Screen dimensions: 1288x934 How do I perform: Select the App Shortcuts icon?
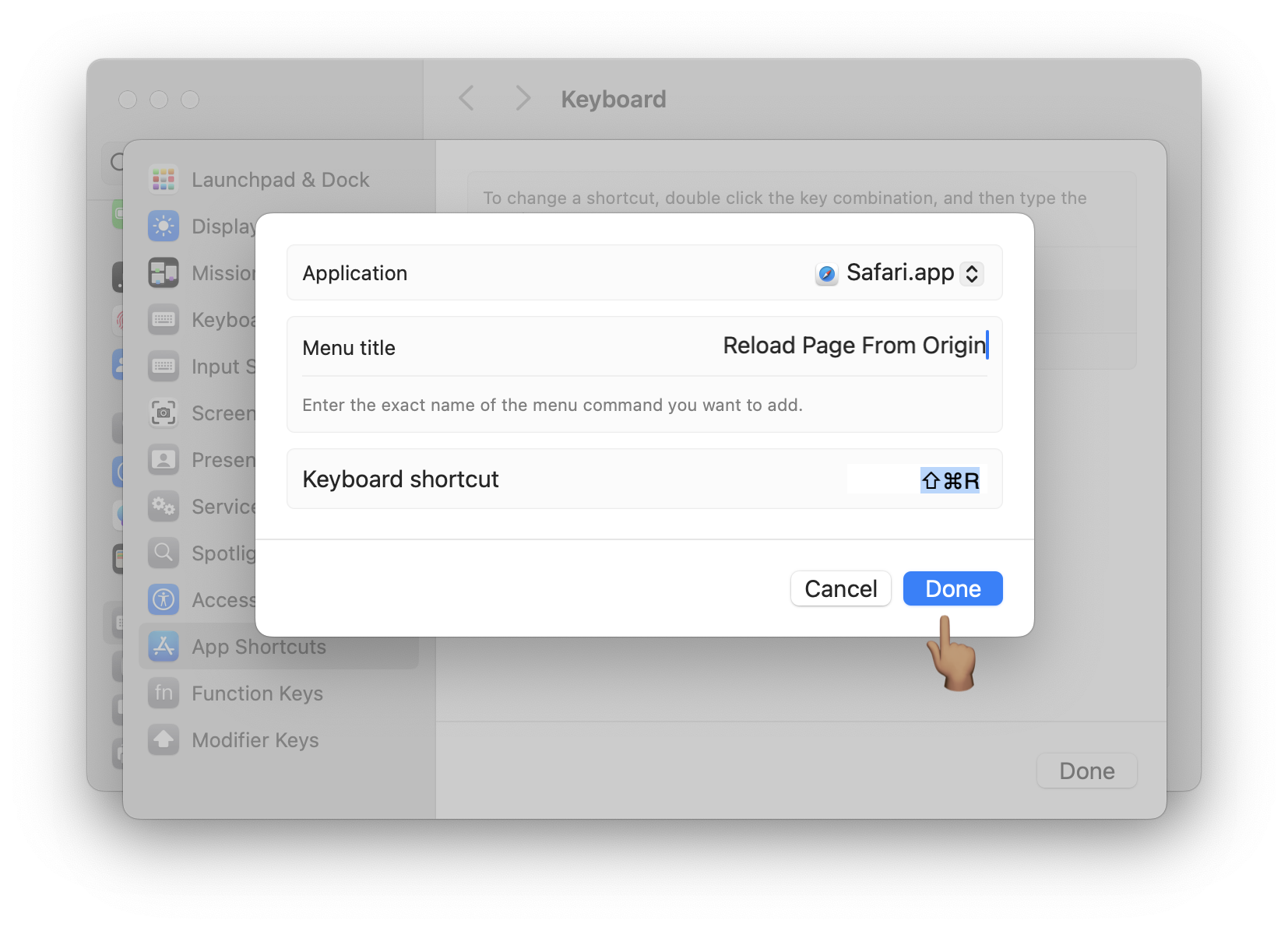pos(164,646)
